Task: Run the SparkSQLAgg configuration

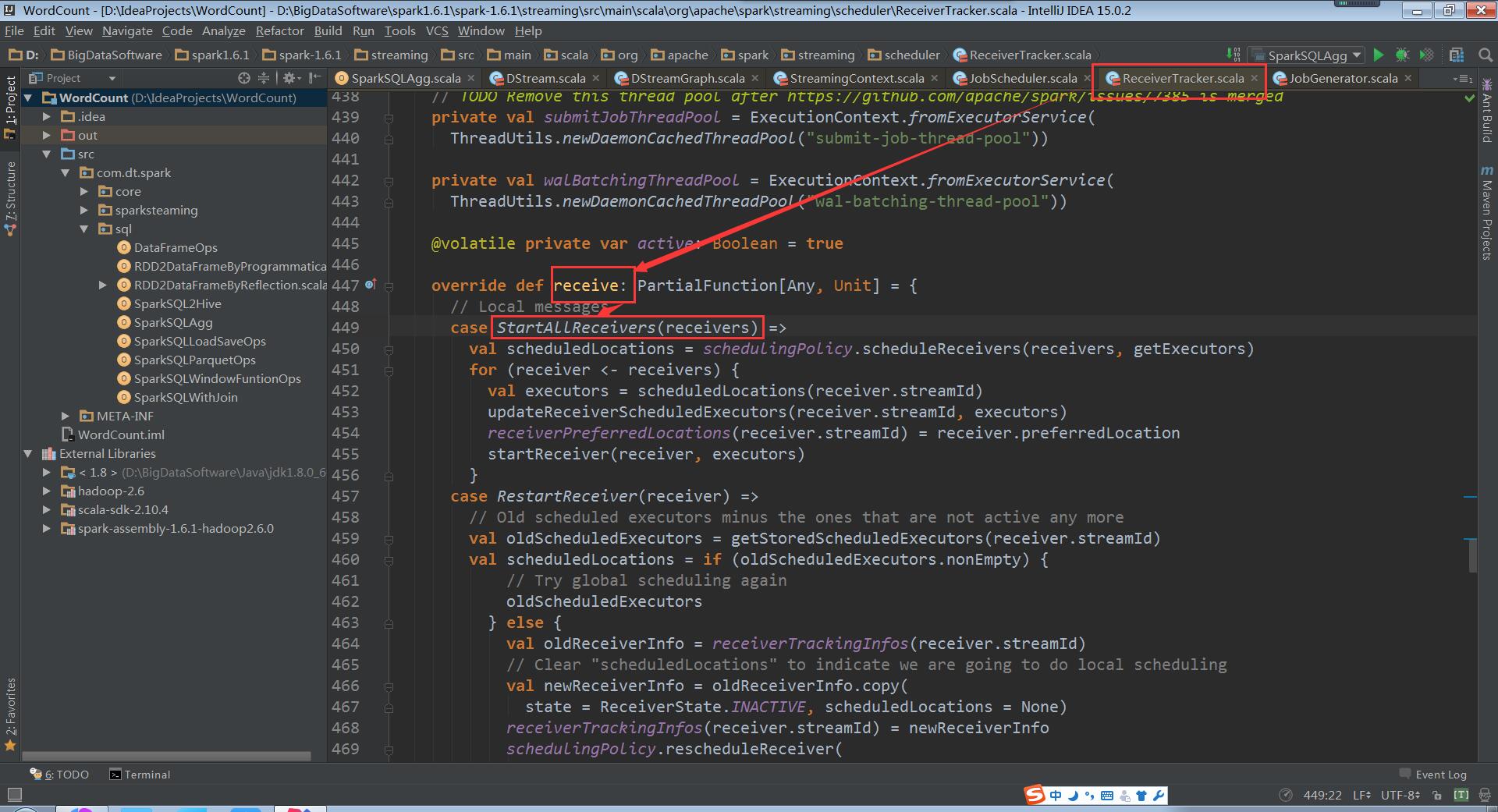Action: [x=1379, y=55]
